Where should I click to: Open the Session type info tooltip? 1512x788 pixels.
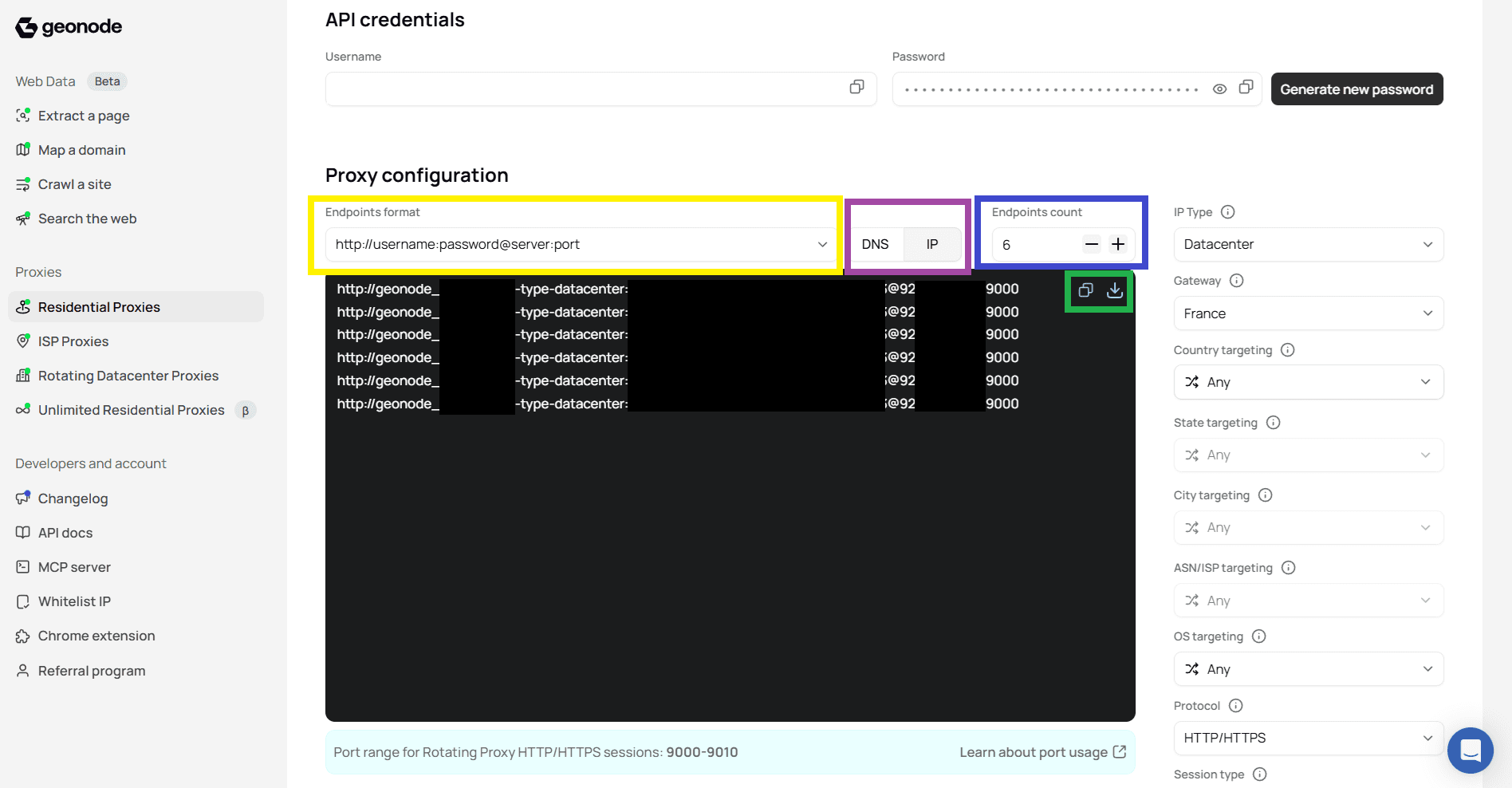tap(1260, 774)
